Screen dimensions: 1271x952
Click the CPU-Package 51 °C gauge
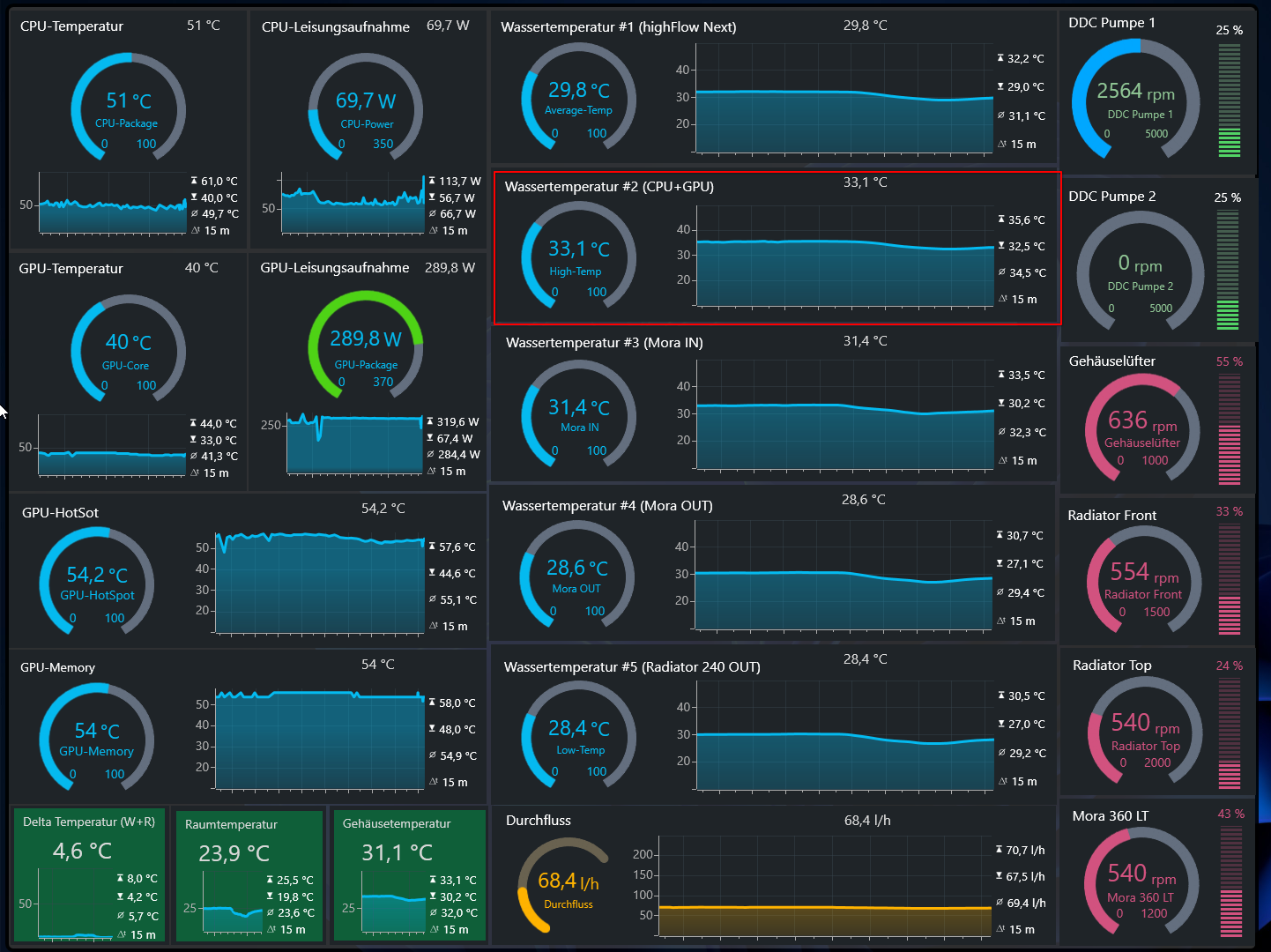click(128, 107)
